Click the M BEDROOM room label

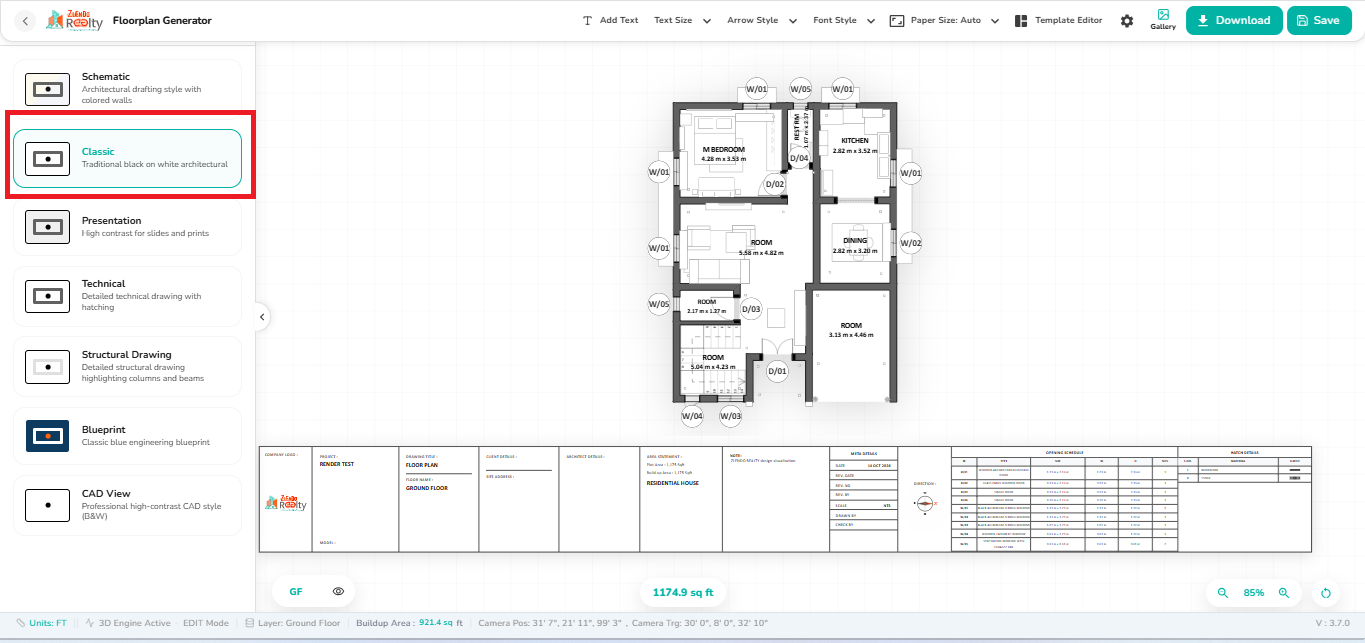click(x=724, y=154)
